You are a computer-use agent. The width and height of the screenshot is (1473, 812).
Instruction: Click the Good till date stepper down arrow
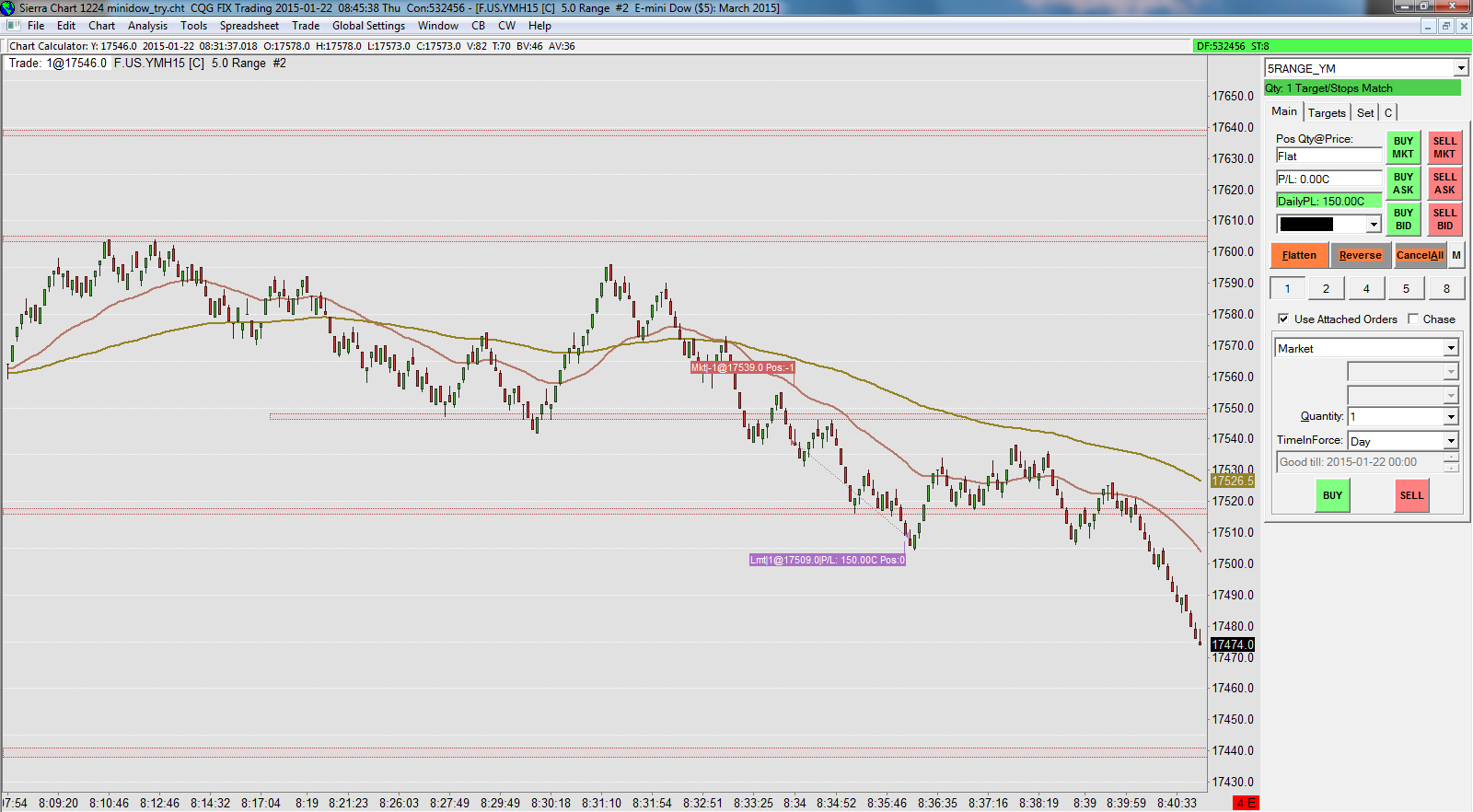(1452, 467)
